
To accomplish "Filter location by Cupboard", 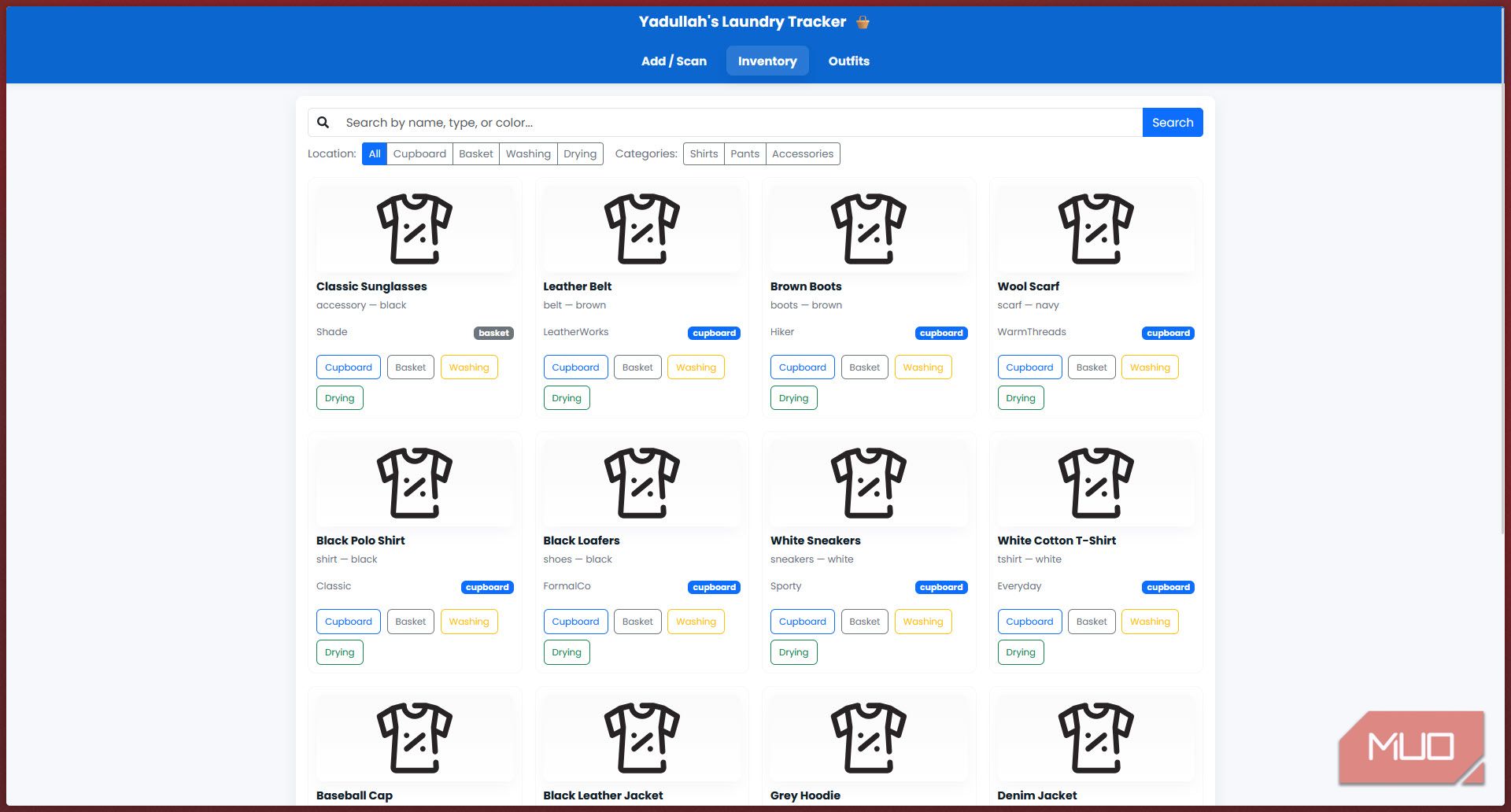I will pos(419,153).
